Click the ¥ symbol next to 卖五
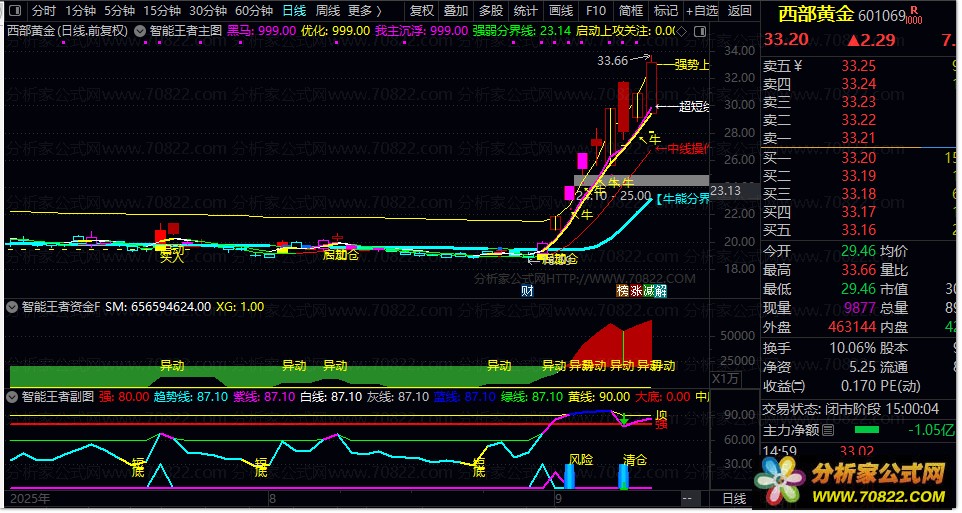962x513 pixels. 797,66
